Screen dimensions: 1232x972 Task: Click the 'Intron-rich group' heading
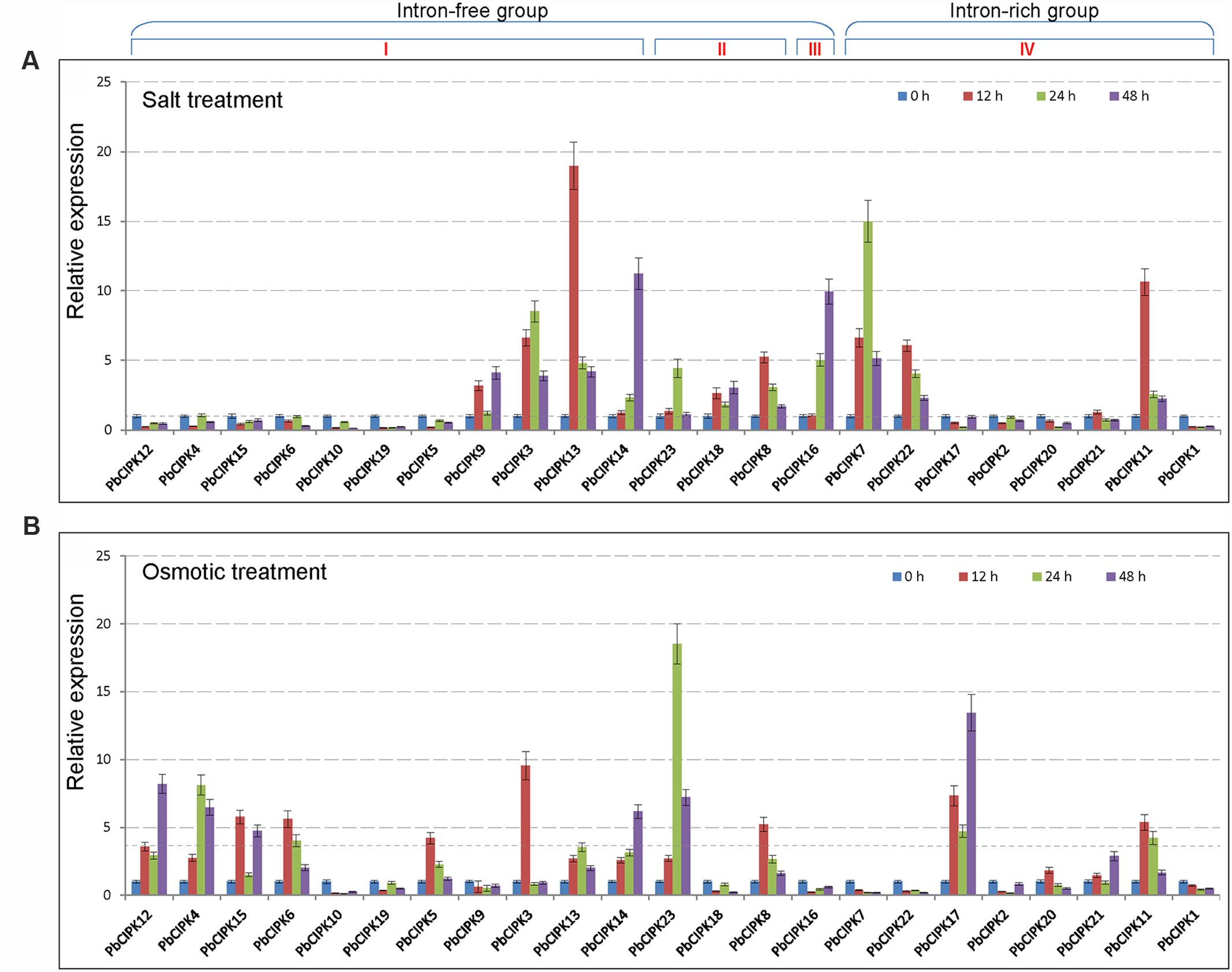(x=1024, y=10)
